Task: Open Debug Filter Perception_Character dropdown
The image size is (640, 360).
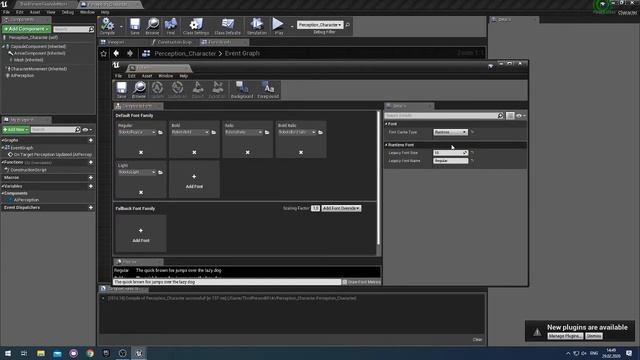Action: 320,25
